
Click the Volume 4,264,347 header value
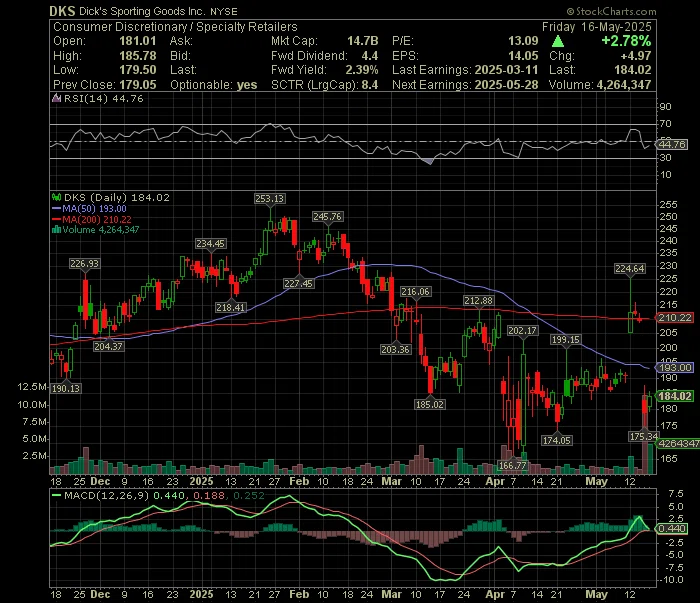click(x=624, y=84)
